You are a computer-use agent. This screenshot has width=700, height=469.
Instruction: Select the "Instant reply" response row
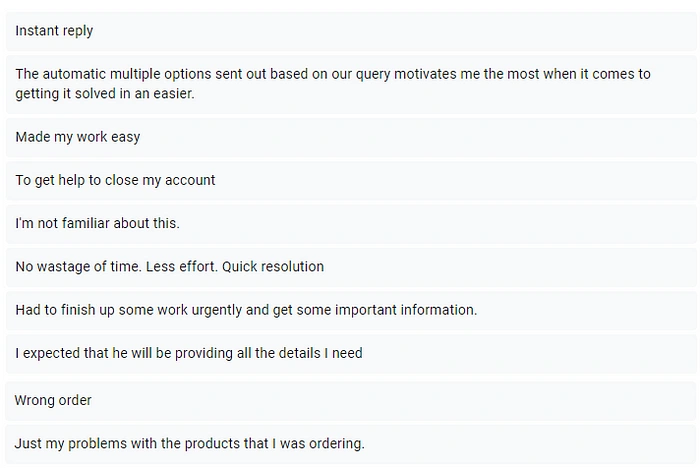tap(351, 31)
